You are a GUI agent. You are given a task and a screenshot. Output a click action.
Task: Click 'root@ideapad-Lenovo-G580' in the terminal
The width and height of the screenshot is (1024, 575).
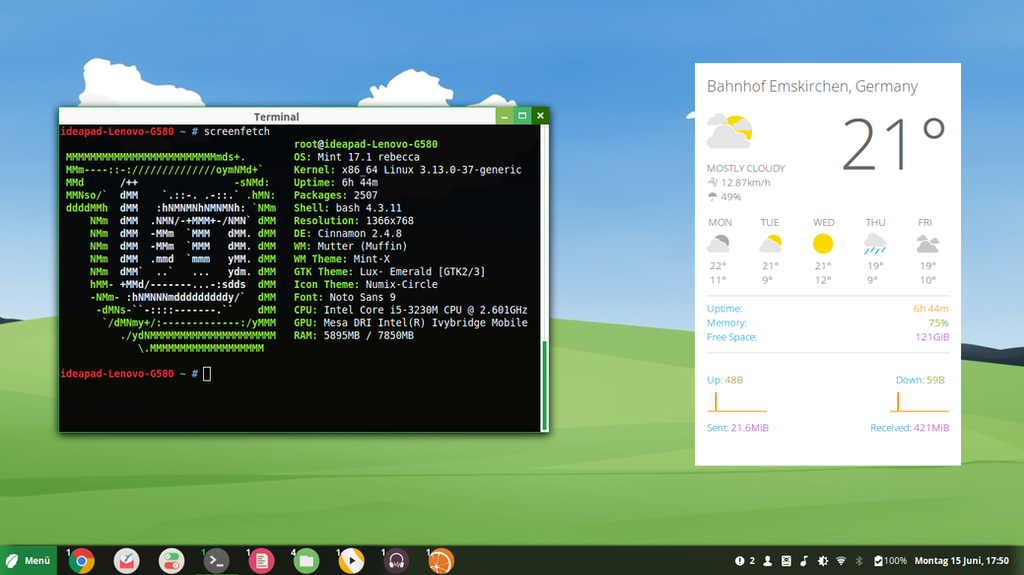tap(366, 144)
